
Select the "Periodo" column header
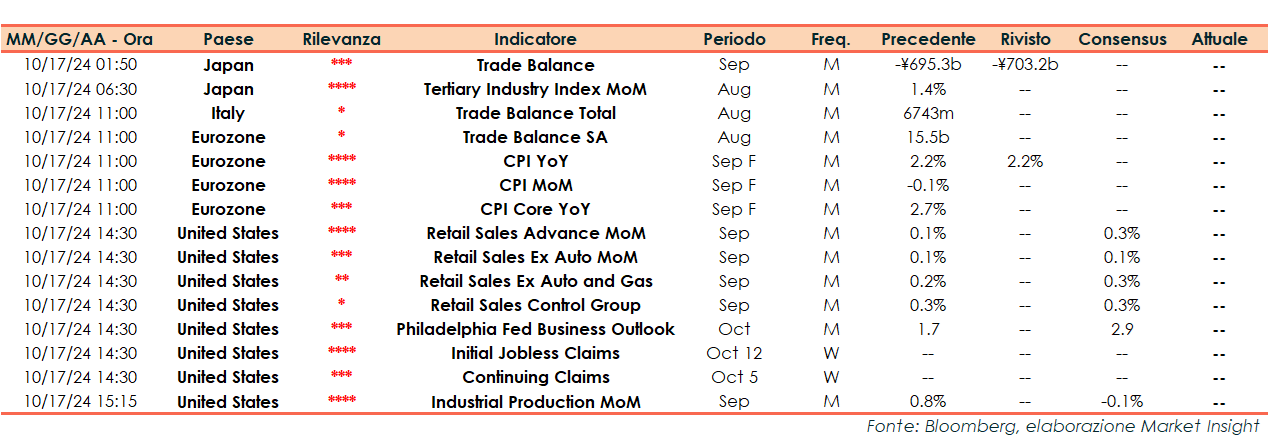[x=734, y=40]
